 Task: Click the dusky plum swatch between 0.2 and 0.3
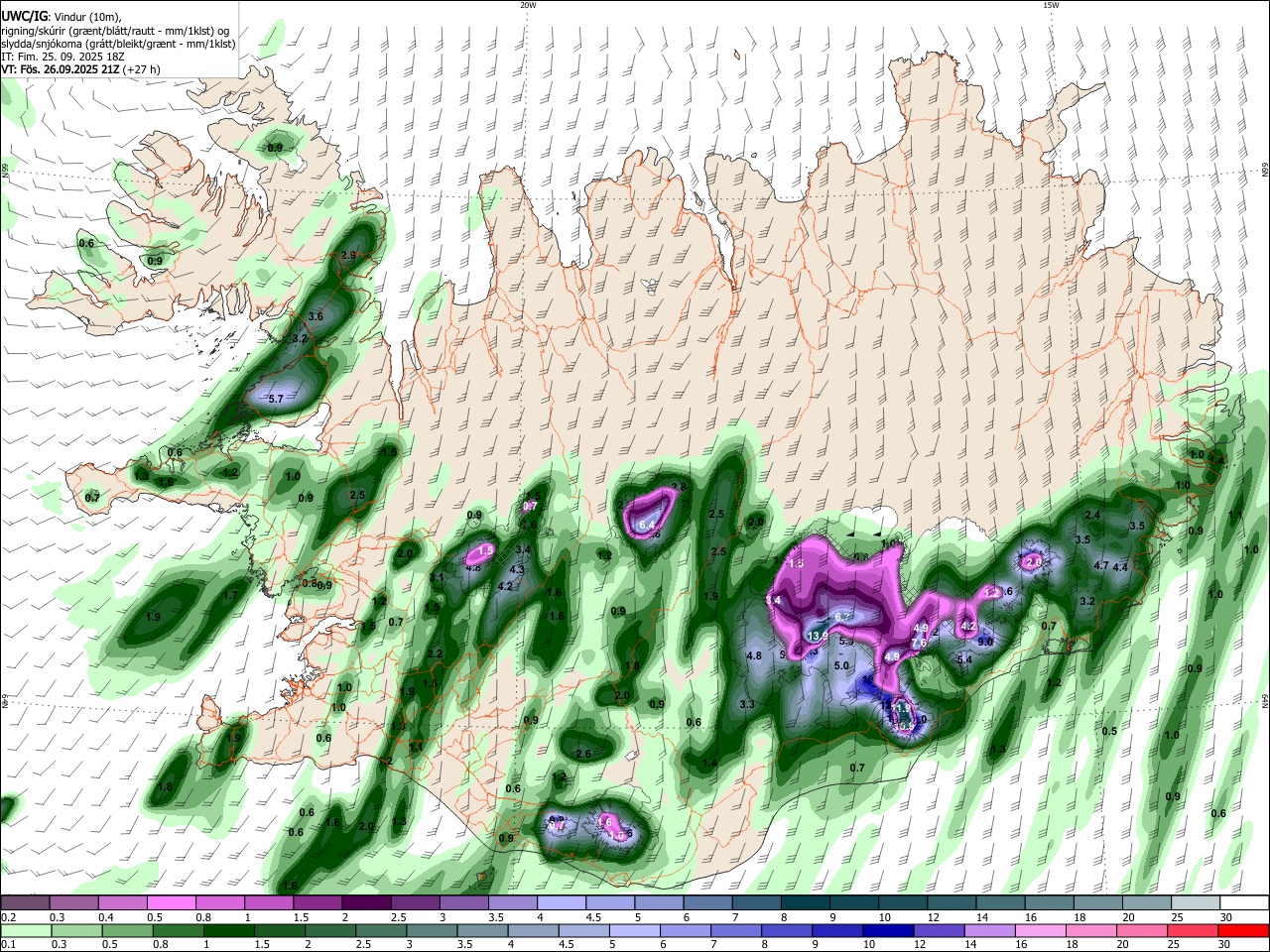[25, 902]
